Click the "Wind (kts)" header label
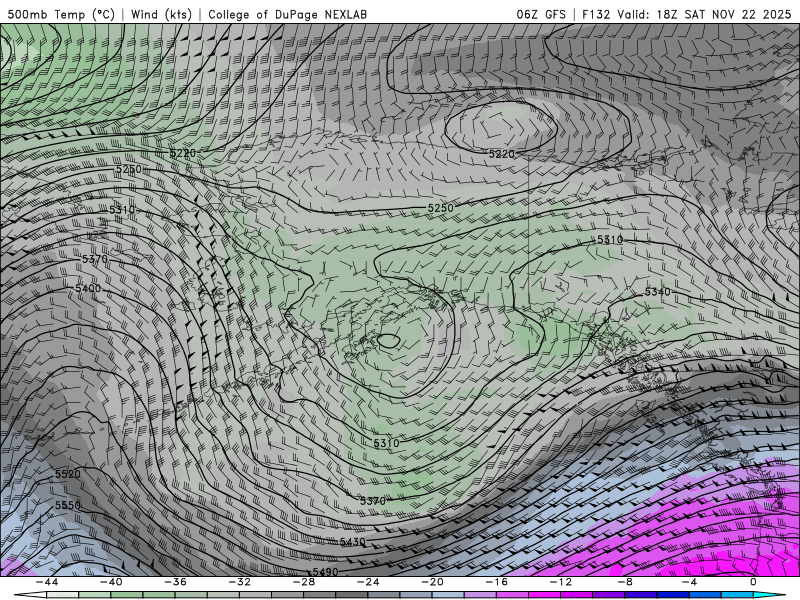This screenshot has width=800, height=600. tap(161, 14)
